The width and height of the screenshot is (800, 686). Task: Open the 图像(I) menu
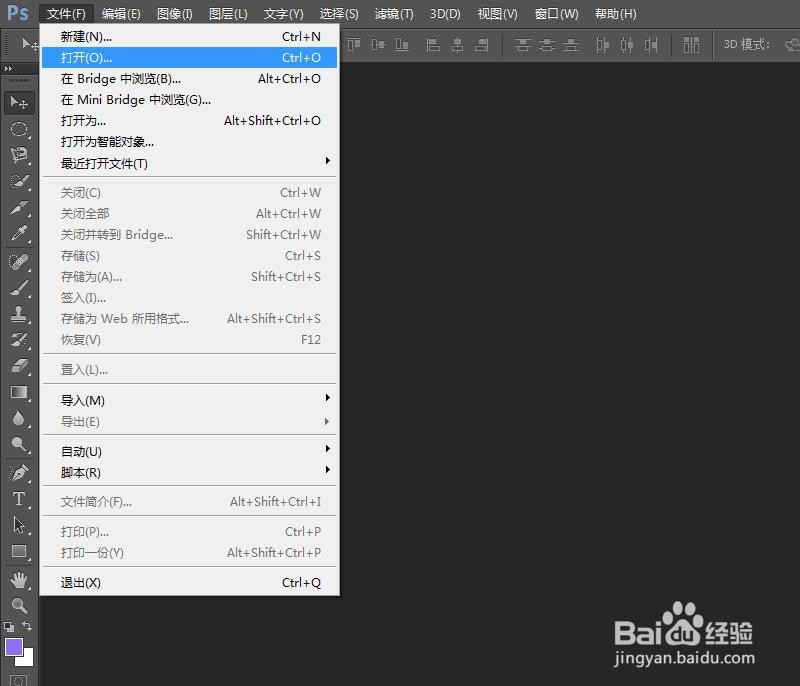(x=174, y=14)
